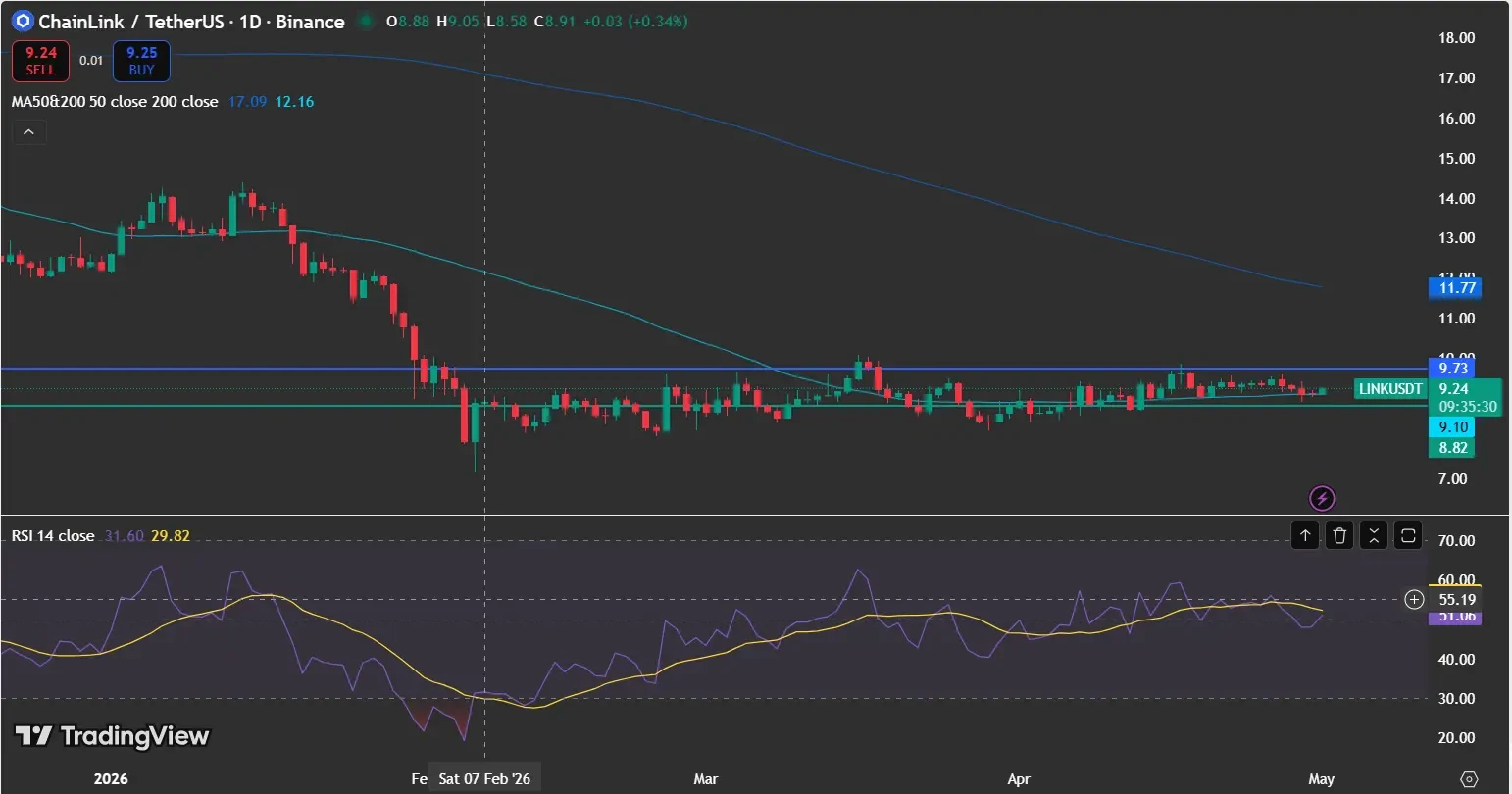Delete the RSI pane with trash icon
This screenshot has height=794, width=1512.
(x=1339, y=535)
